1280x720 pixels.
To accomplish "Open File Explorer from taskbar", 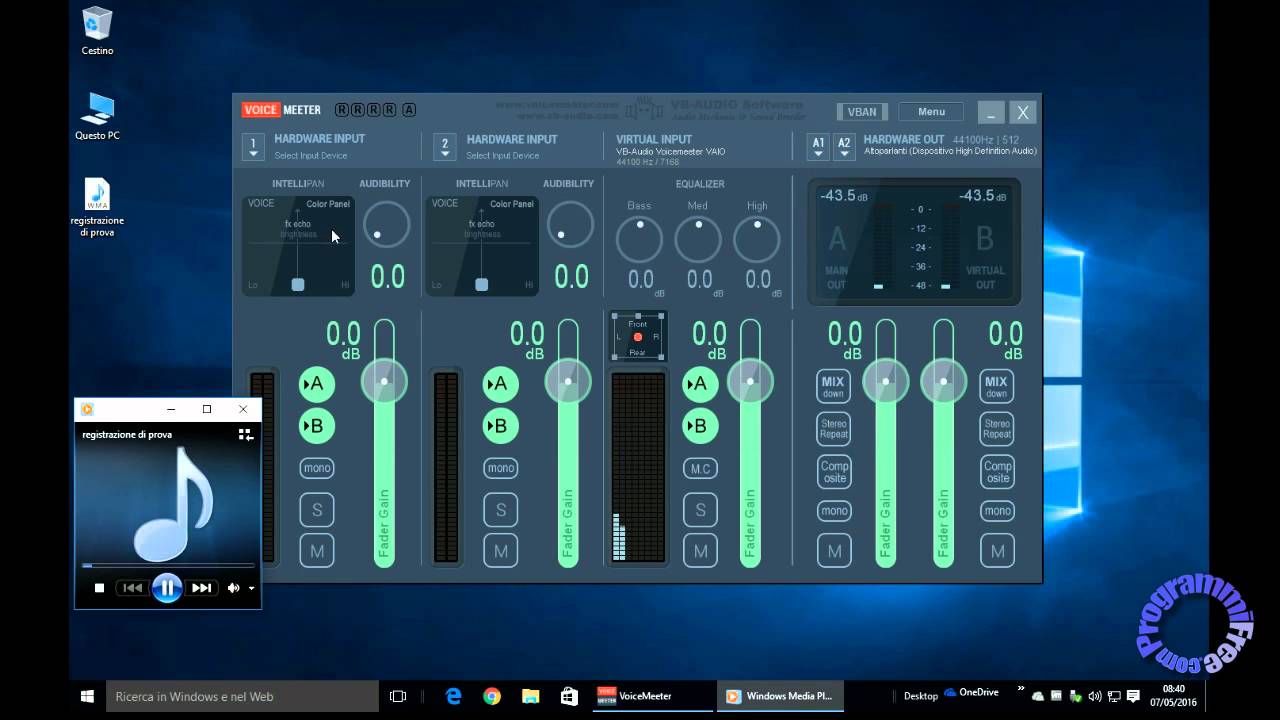I will (x=531, y=696).
